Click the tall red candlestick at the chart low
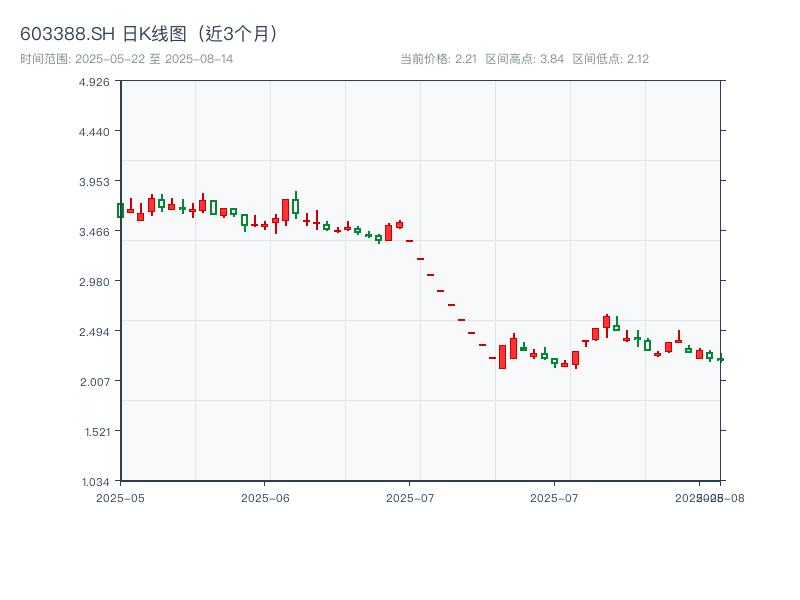The width and height of the screenshot is (800, 600). [x=503, y=357]
